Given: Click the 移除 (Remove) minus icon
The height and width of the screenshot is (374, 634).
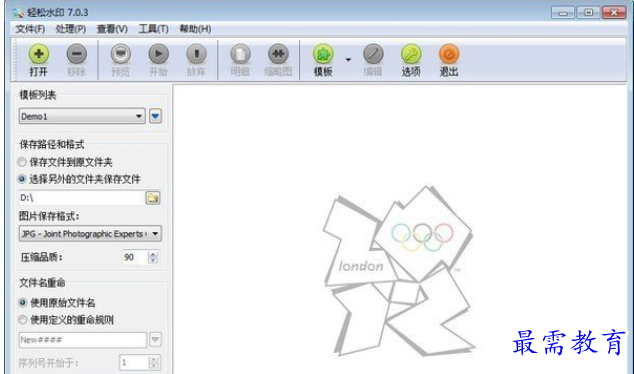Looking at the screenshot, I should (76, 54).
